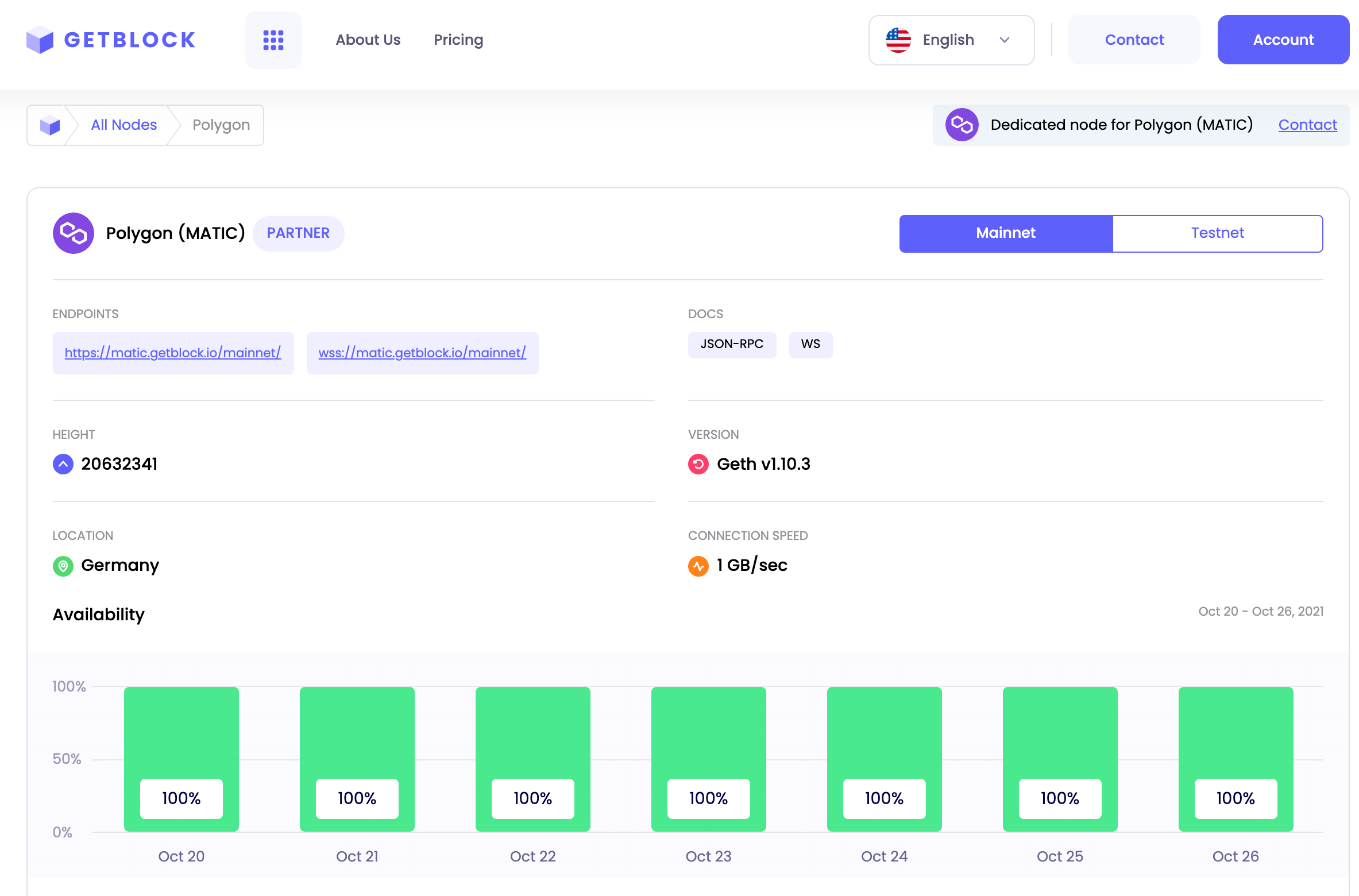Select the Mainnet network option
The height and width of the screenshot is (896, 1359).
[1006, 233]
